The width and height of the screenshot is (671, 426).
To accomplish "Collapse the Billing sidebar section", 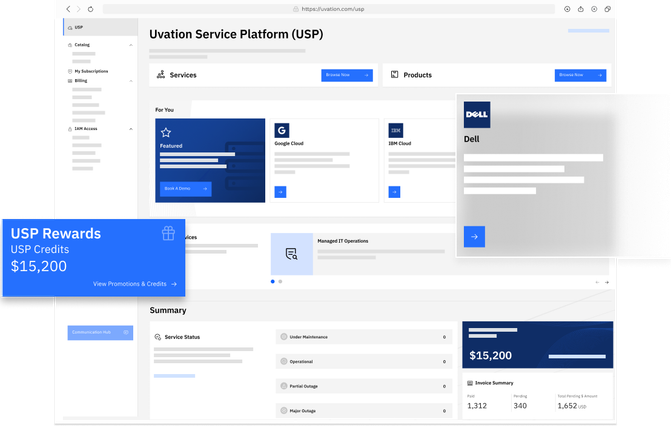I will pos(131,81).
